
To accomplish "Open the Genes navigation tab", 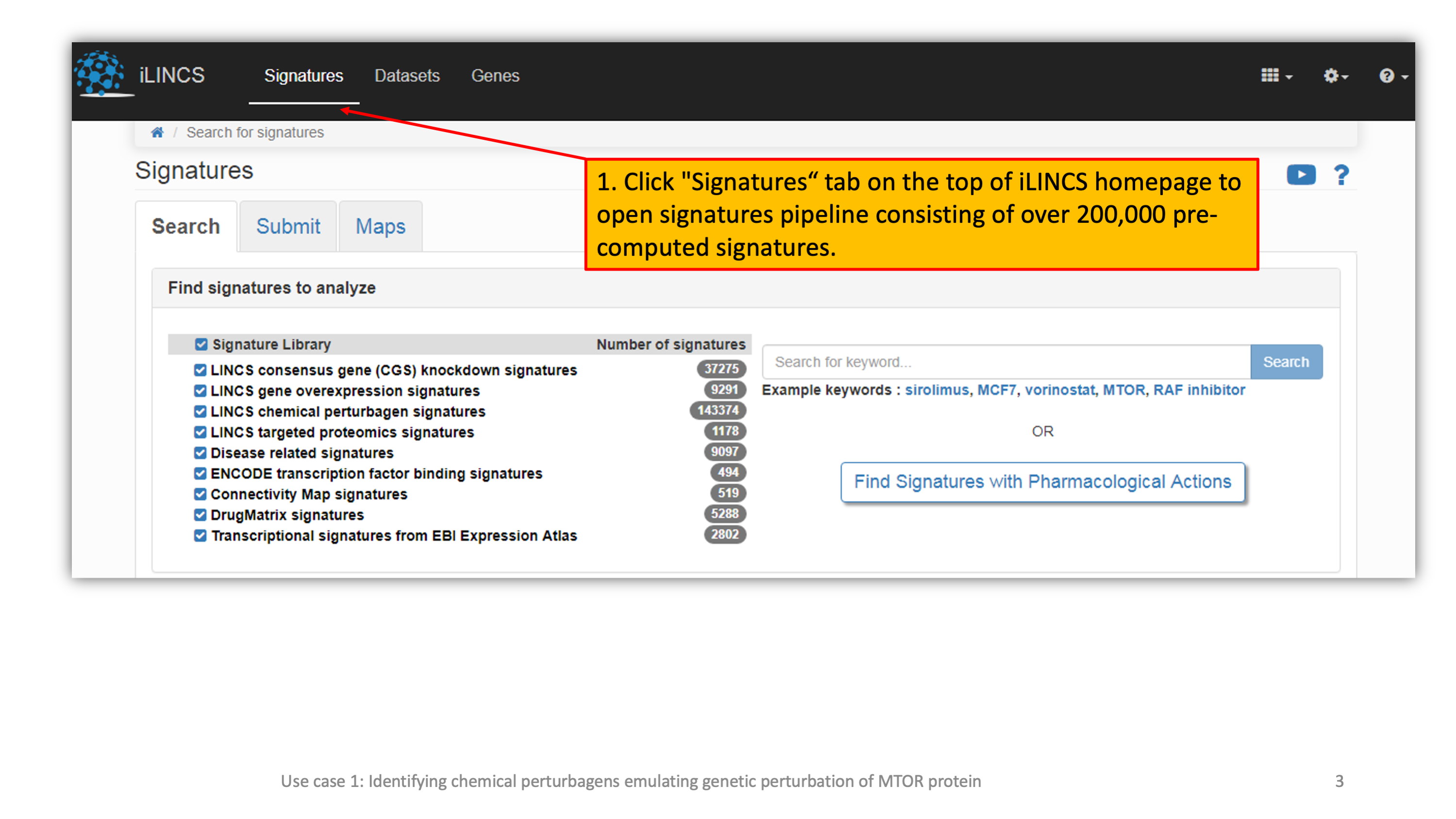I will (x=495, y=75).
